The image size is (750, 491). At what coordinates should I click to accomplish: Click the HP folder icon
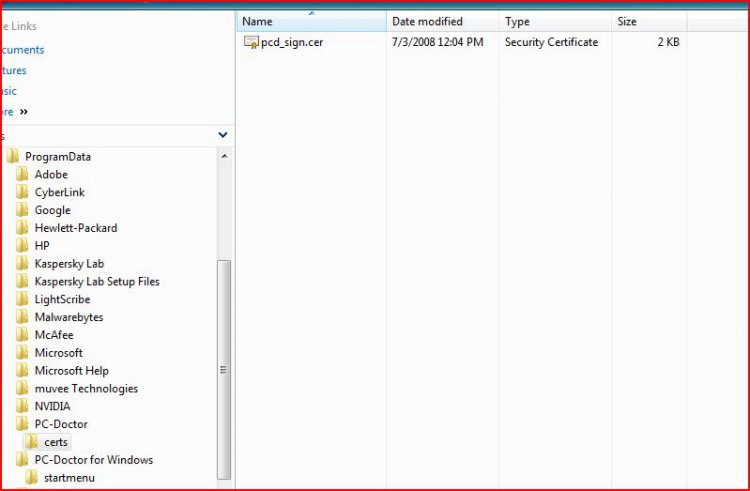point(22,245)
